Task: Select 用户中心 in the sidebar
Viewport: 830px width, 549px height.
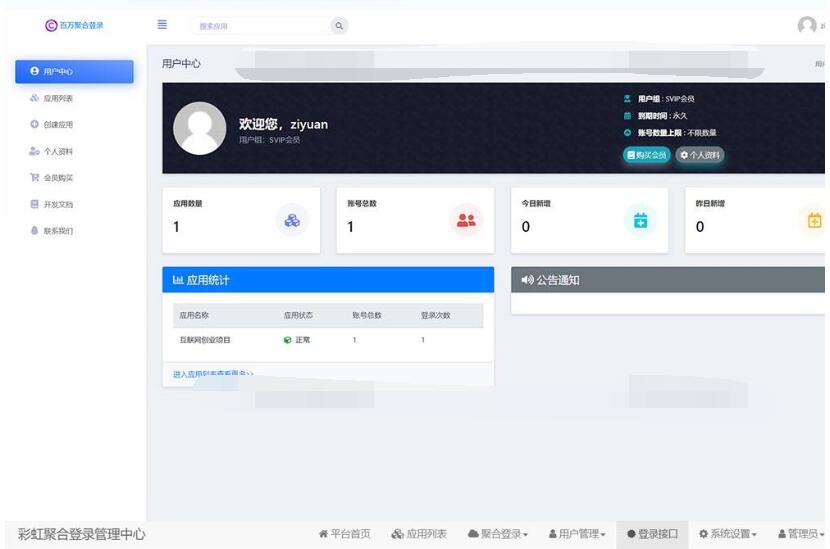Action: [x=74, y=71]
